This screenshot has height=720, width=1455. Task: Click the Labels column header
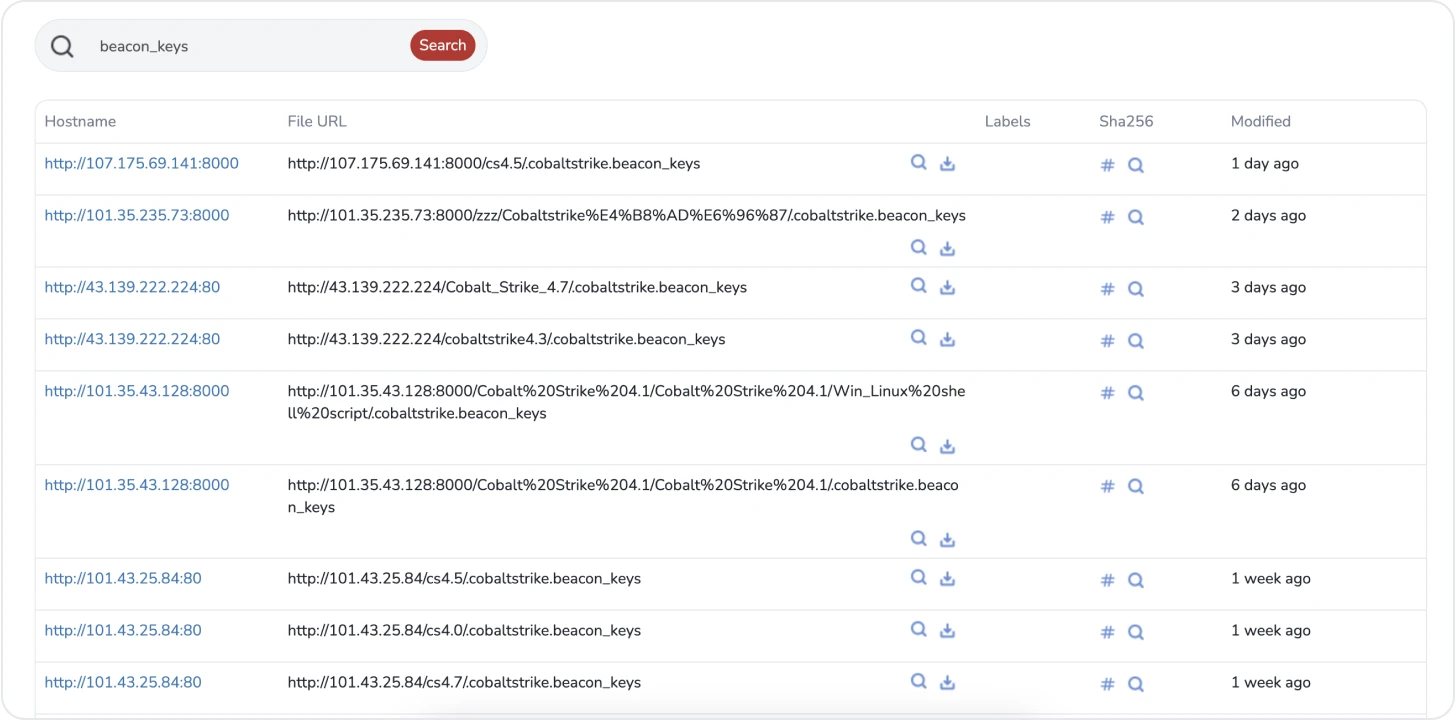click(1007, 121)
